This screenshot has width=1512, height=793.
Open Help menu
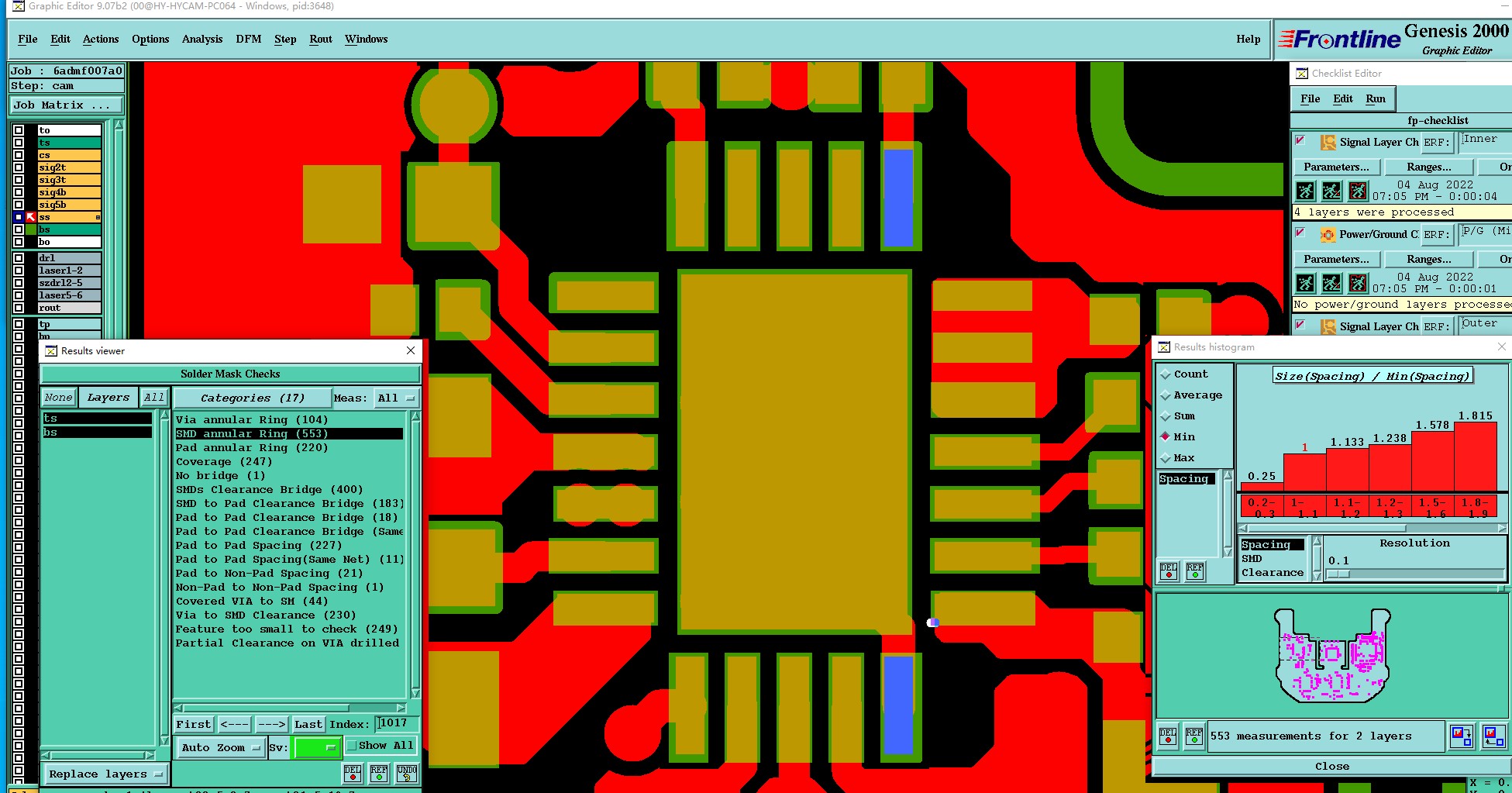tap(1249, 39)
